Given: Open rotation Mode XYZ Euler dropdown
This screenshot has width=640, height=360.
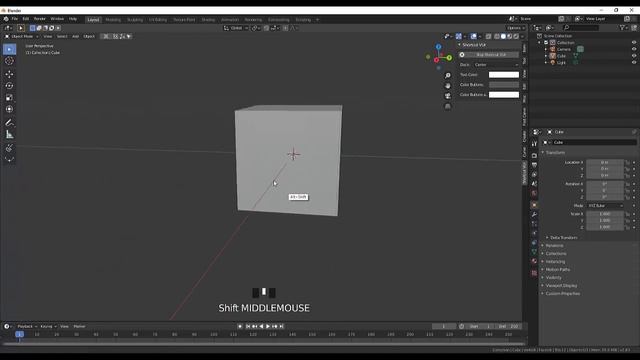Looking at the screenshot, I should click(605, 206).
